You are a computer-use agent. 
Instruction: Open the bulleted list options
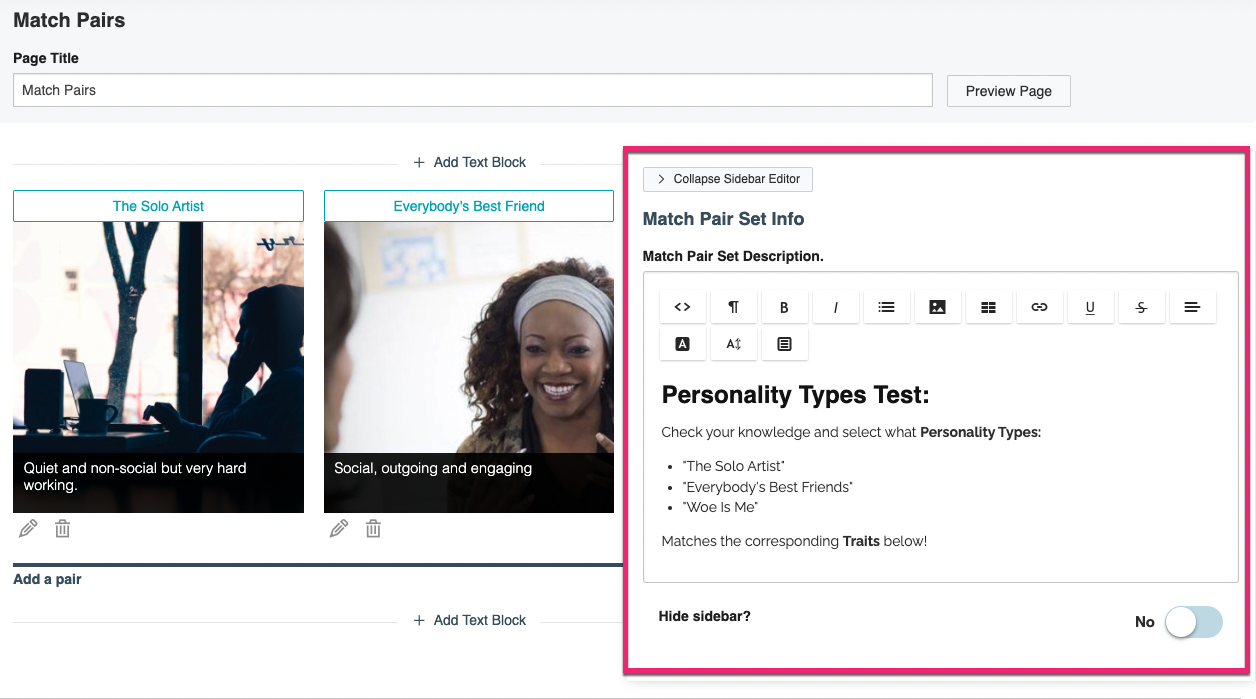click(886, 307)
